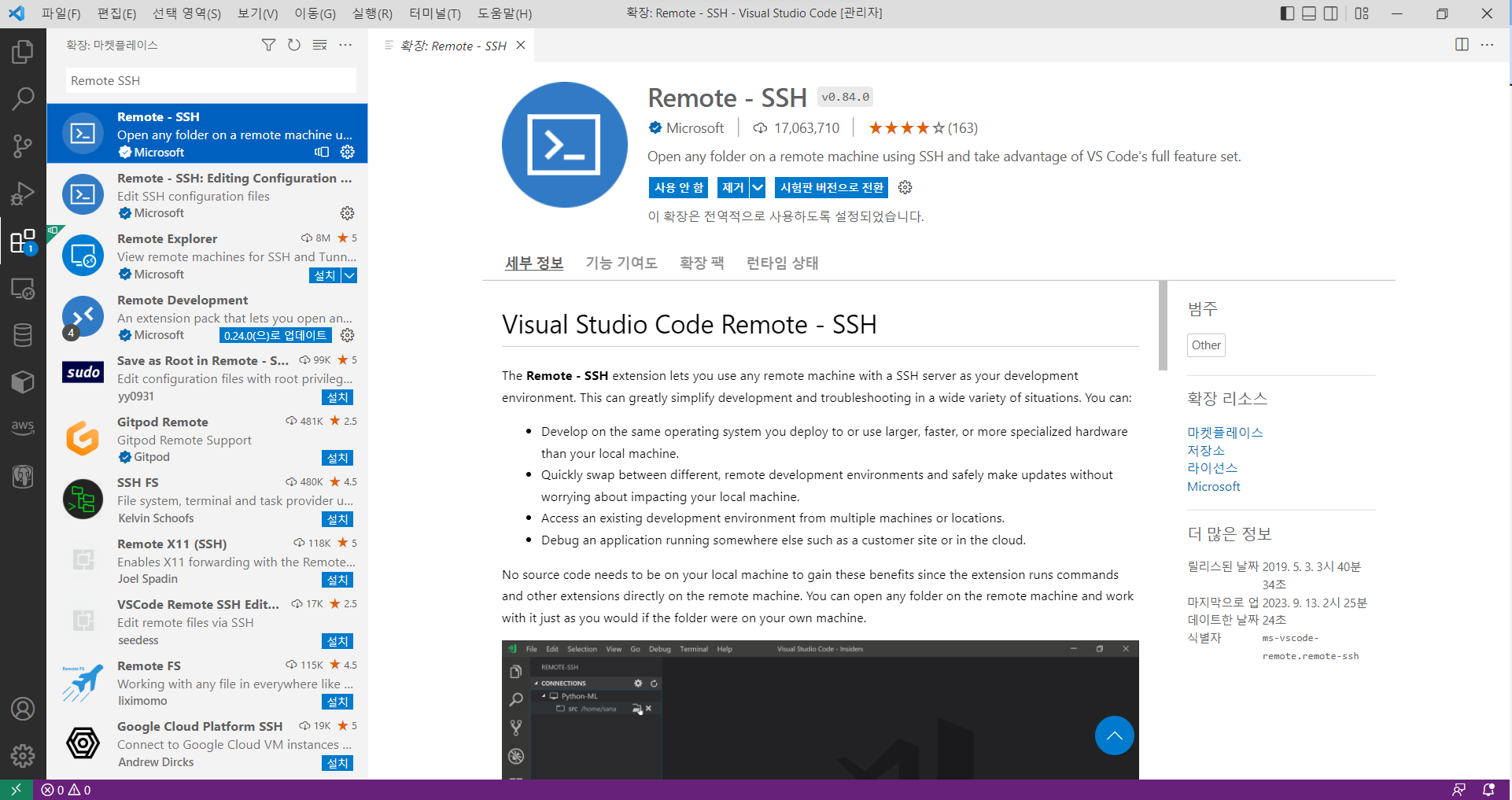Open gear for Remote - SSH: Editing Configuration

(348, 213)
